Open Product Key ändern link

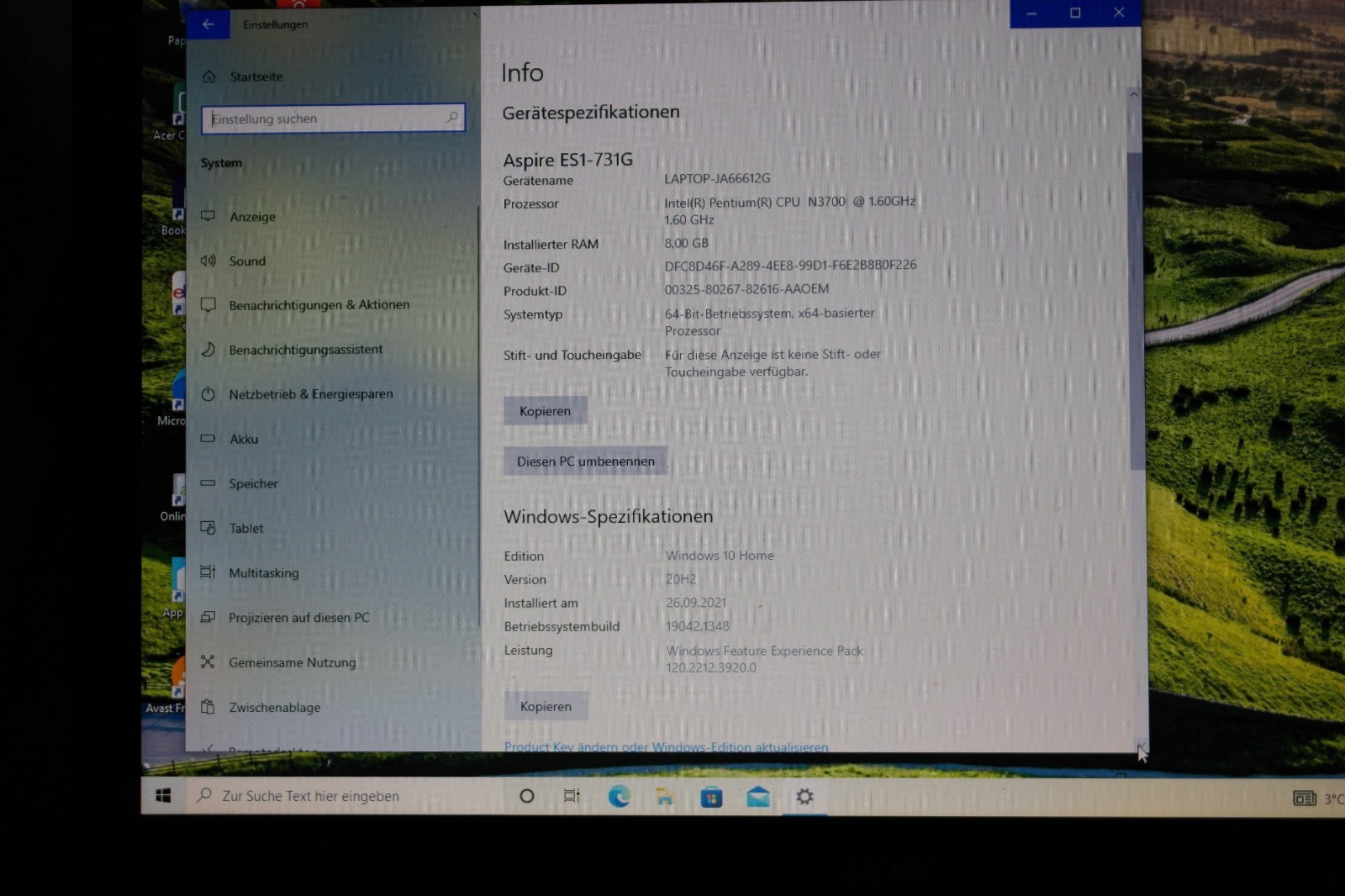(x=666, y=747)
